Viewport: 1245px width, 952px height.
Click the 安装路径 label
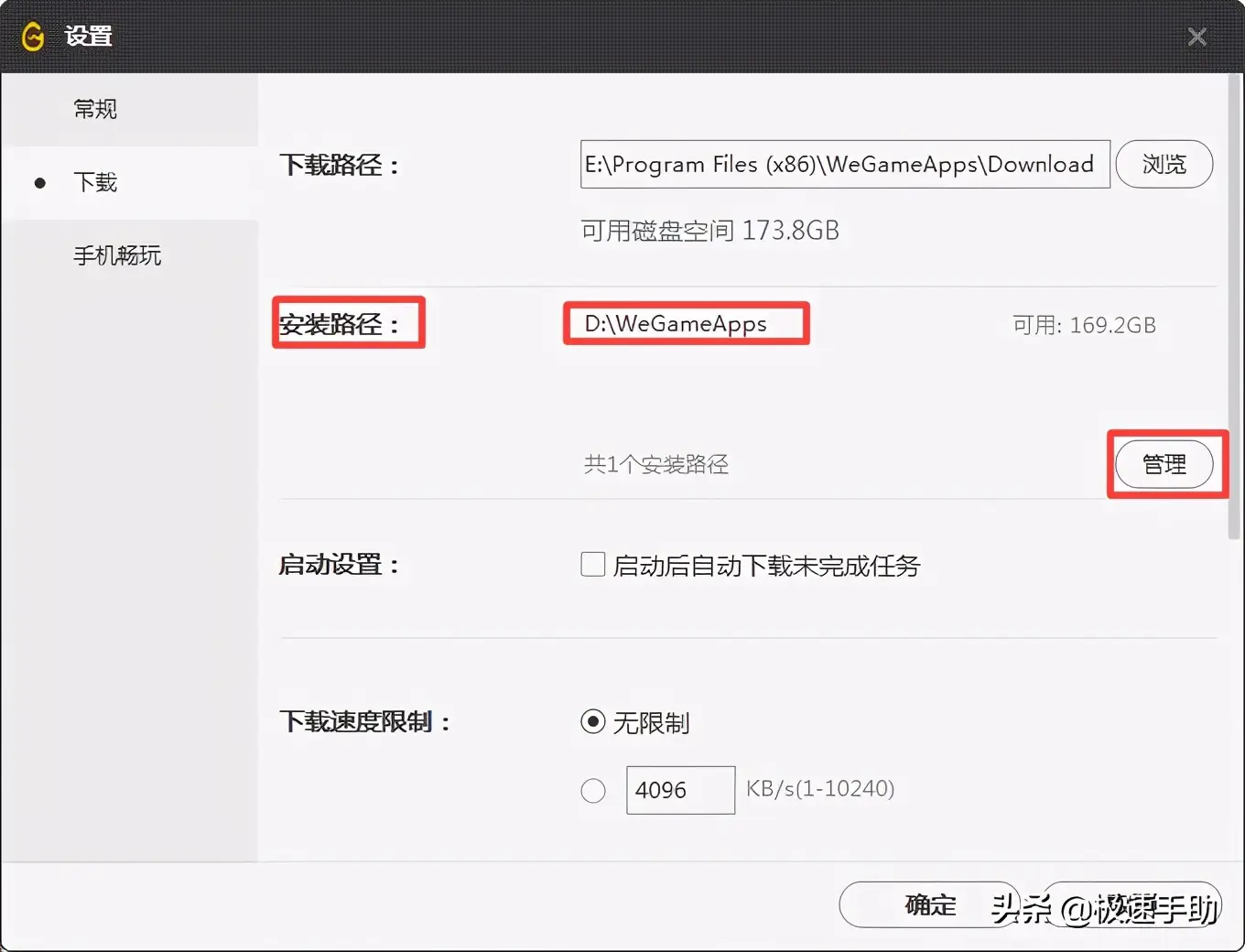coord(342,322)
